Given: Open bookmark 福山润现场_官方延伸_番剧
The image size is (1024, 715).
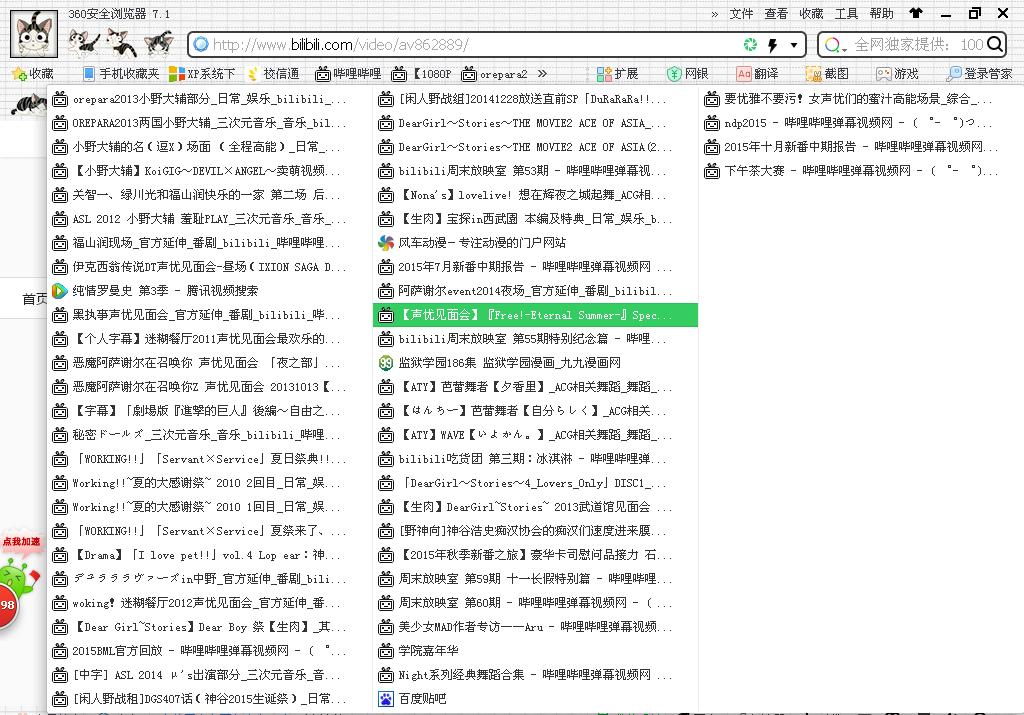Looking at the screenshot, I should [x=210, y=243].
